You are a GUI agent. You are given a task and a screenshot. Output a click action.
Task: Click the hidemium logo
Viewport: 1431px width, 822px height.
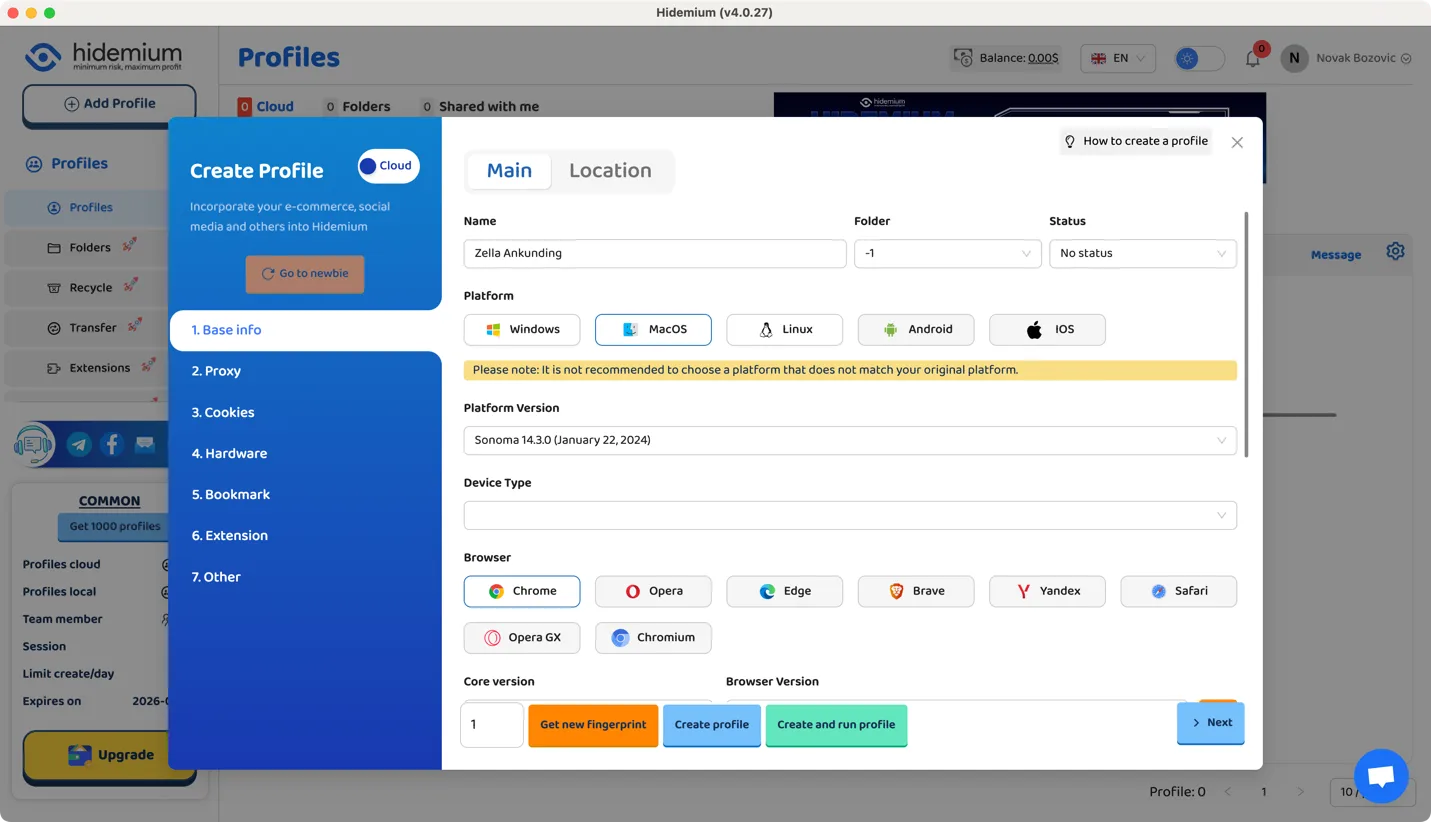tap(104, 57)
